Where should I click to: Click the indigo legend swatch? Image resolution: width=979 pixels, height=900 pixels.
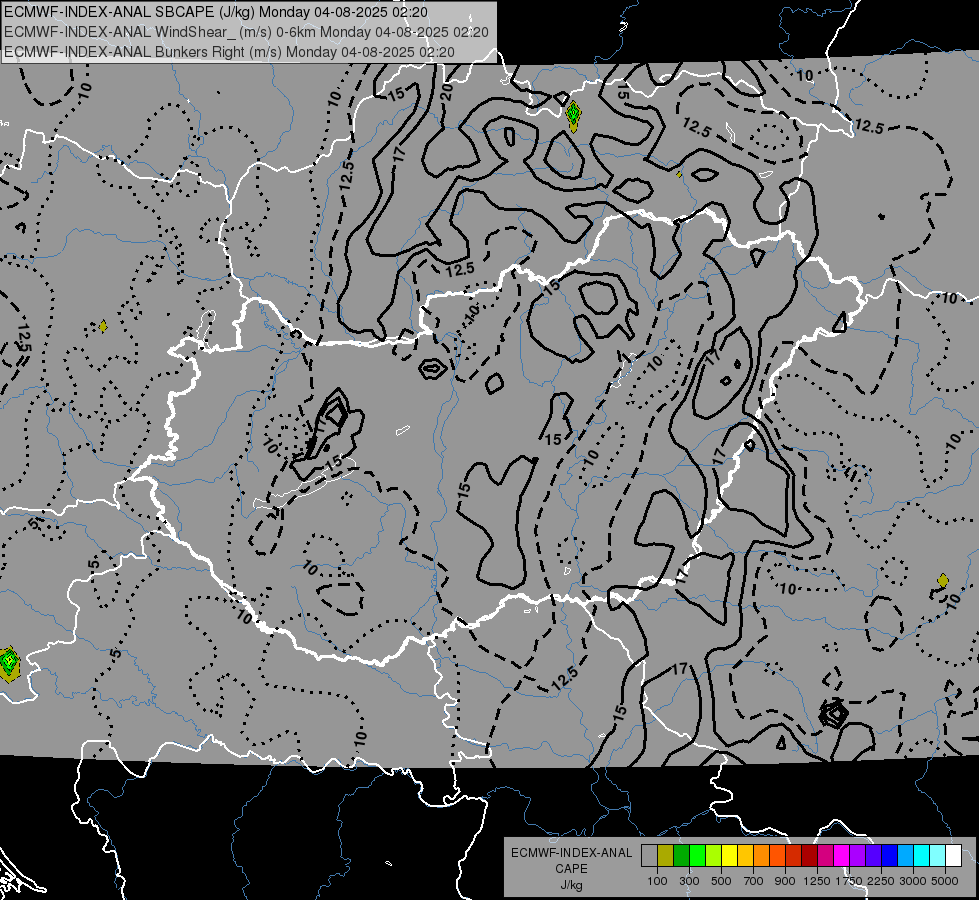(873, 855)
